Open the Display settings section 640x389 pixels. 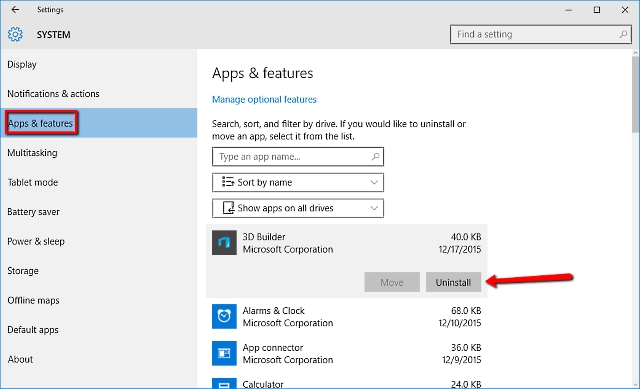click(x=22, y=64)
